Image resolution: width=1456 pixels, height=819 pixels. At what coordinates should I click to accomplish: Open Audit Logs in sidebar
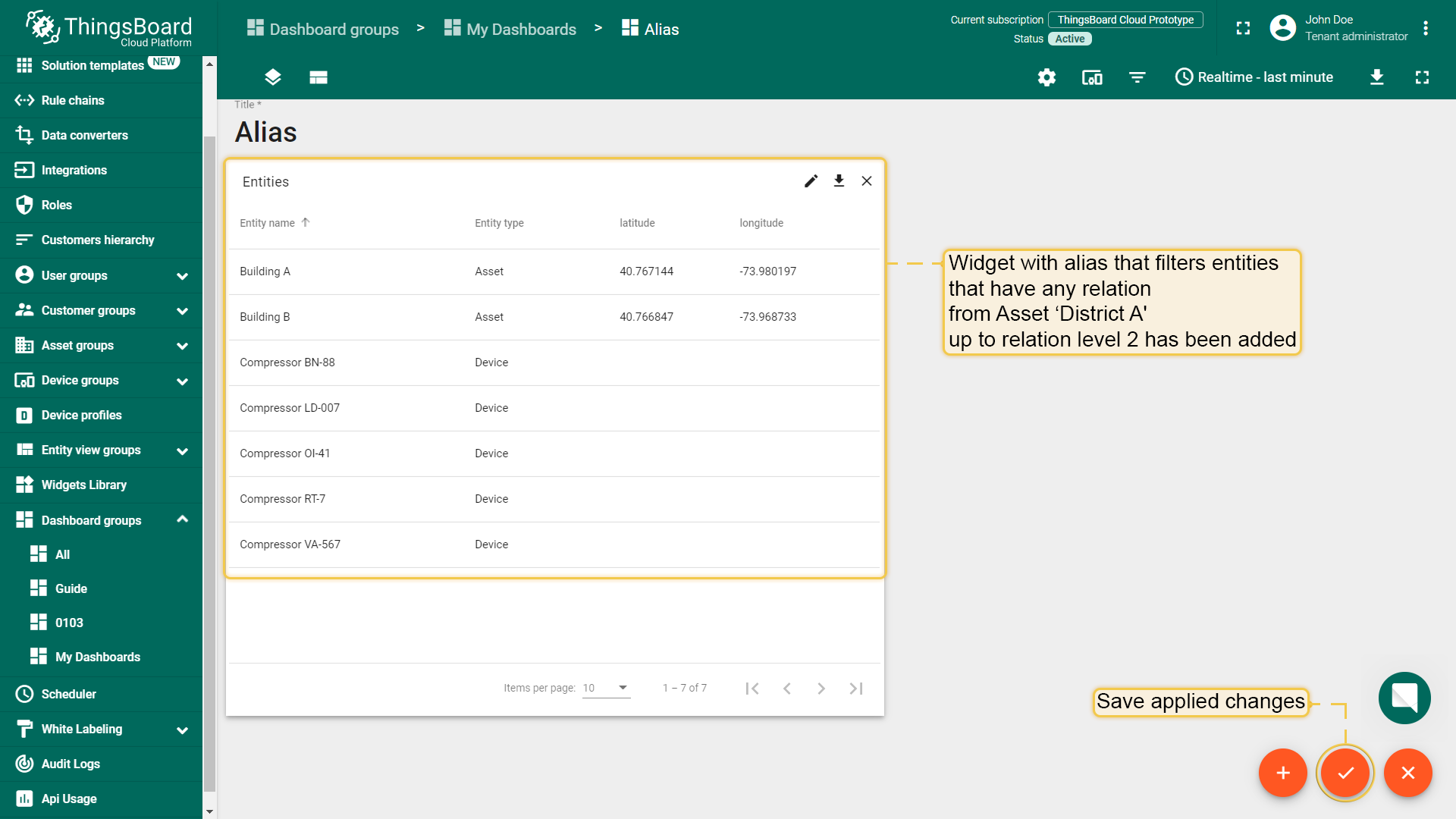(x=101, y=764)
